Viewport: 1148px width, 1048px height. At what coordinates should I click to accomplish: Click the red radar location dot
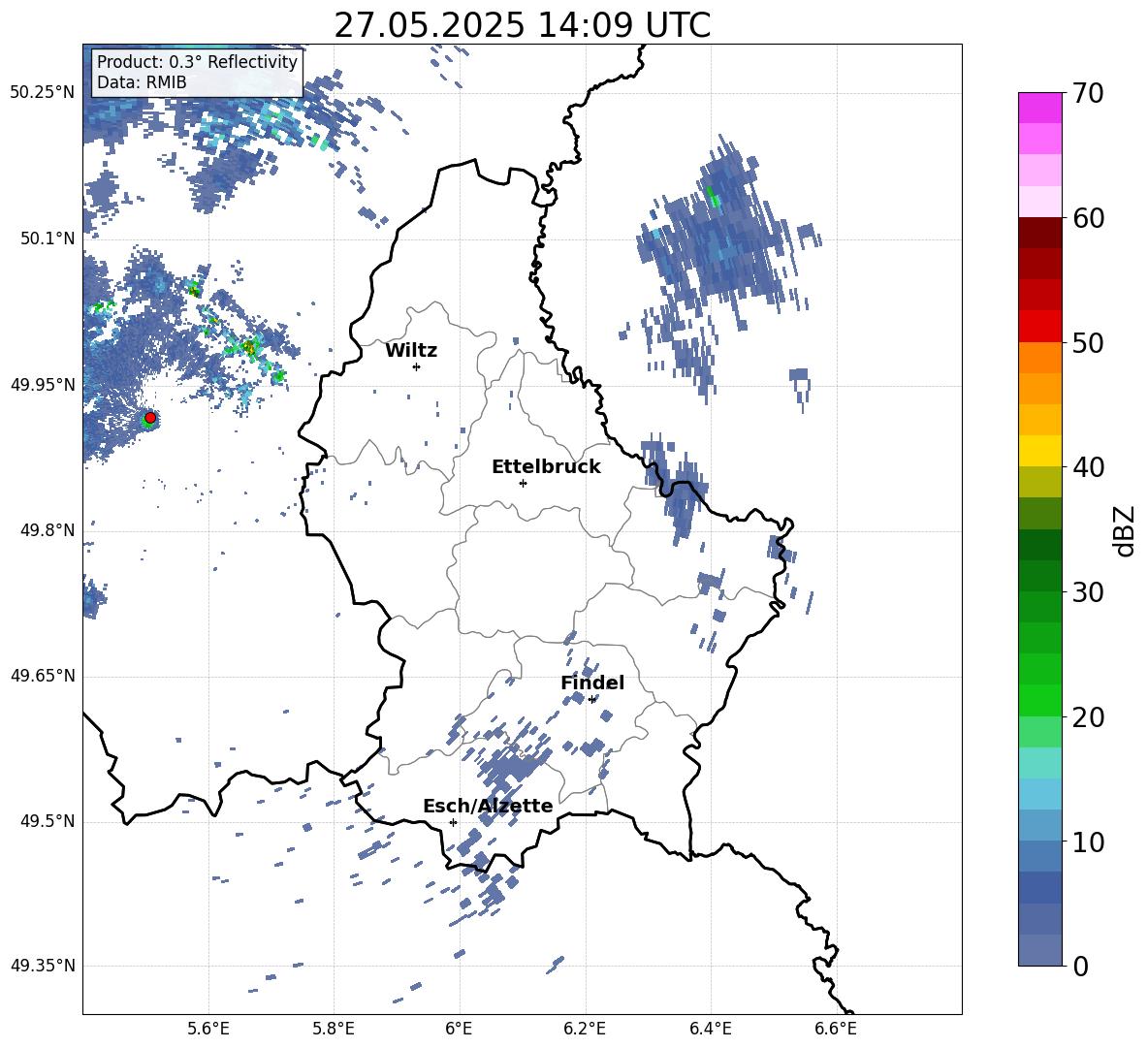(150, 418)
